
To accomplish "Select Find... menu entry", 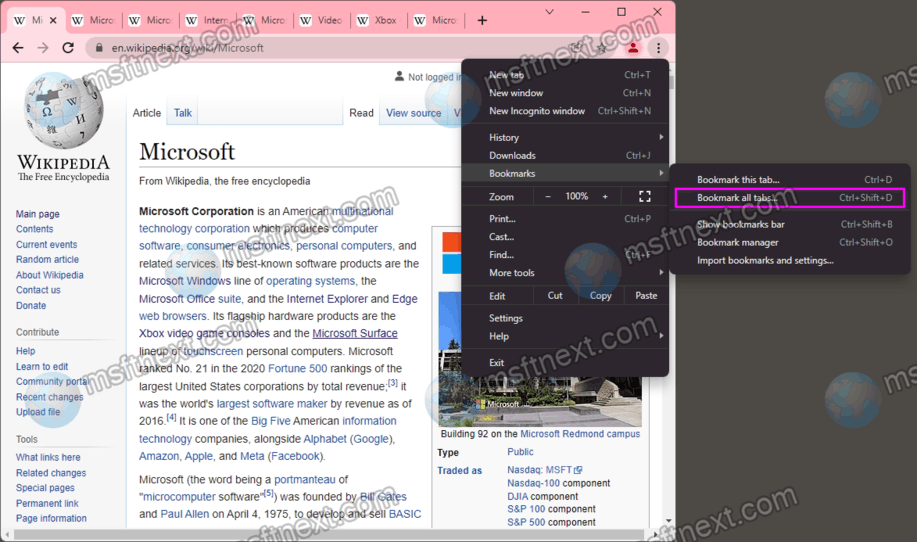I will point(565,255).
